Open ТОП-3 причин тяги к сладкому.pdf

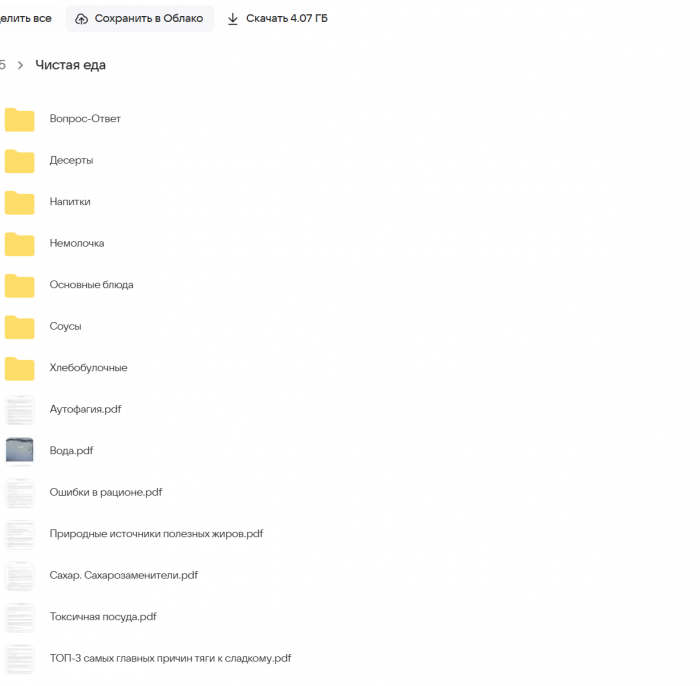point(170,658)
